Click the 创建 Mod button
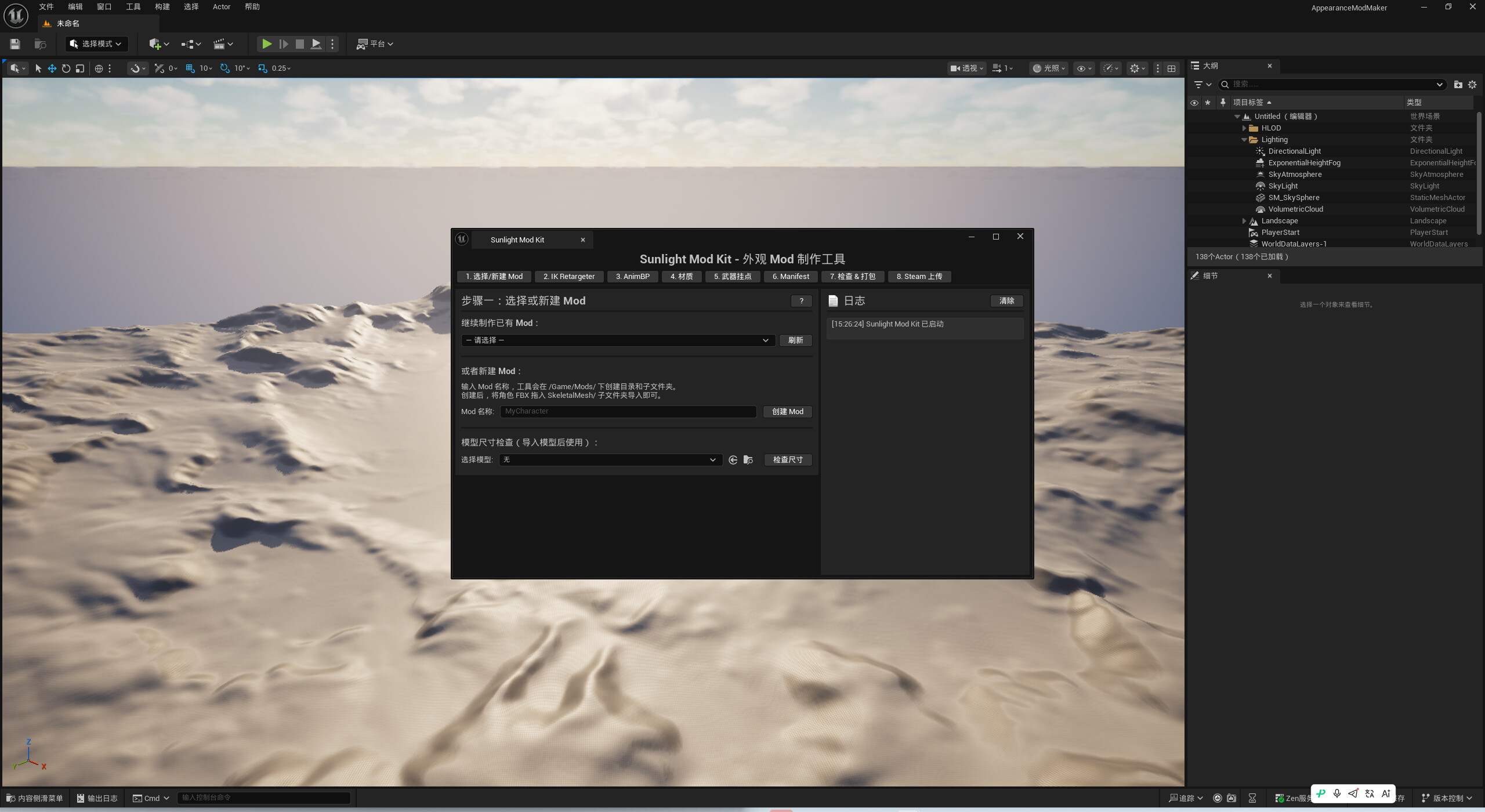 point(787,412)
